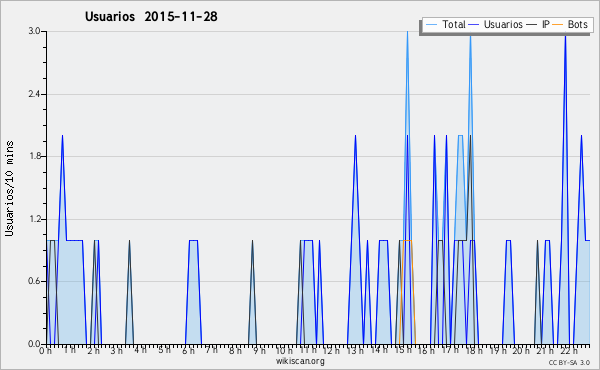
Task: Click the '0 h' x-axis label
Action: (45, 351)
